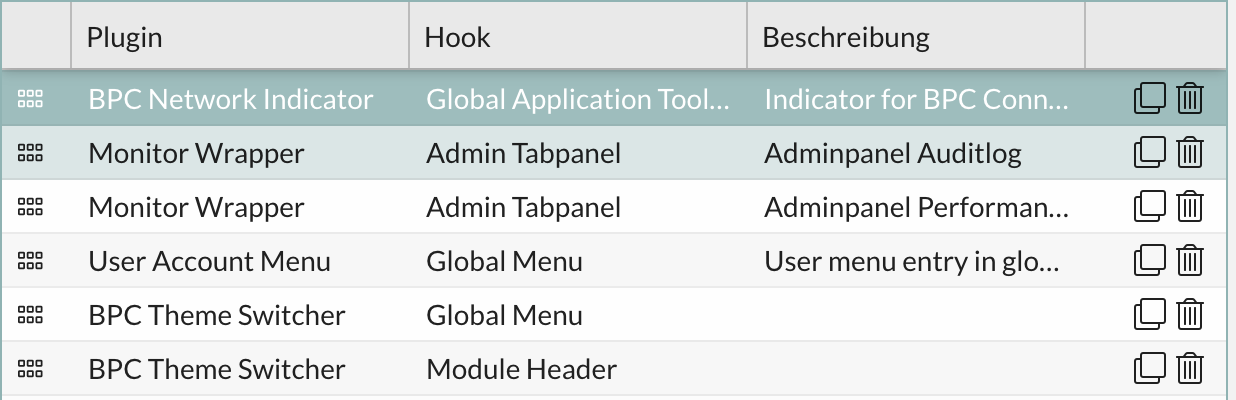Select the Global Application Tool hook cell
Viewport: 1236px width, 400px height.
tap(577, 99)
